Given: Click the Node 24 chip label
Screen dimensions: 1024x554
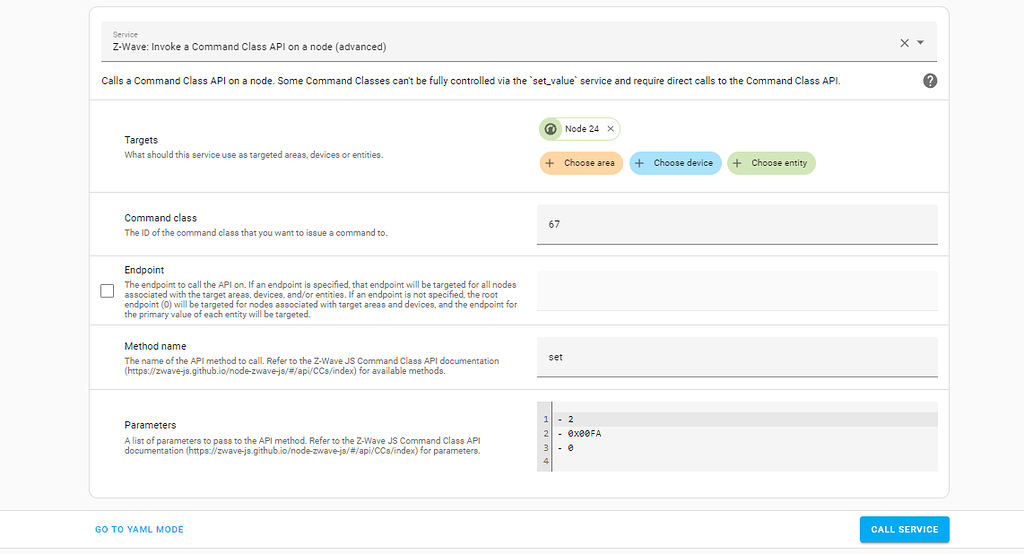Looking at the screenshot, I should (582, 129).
